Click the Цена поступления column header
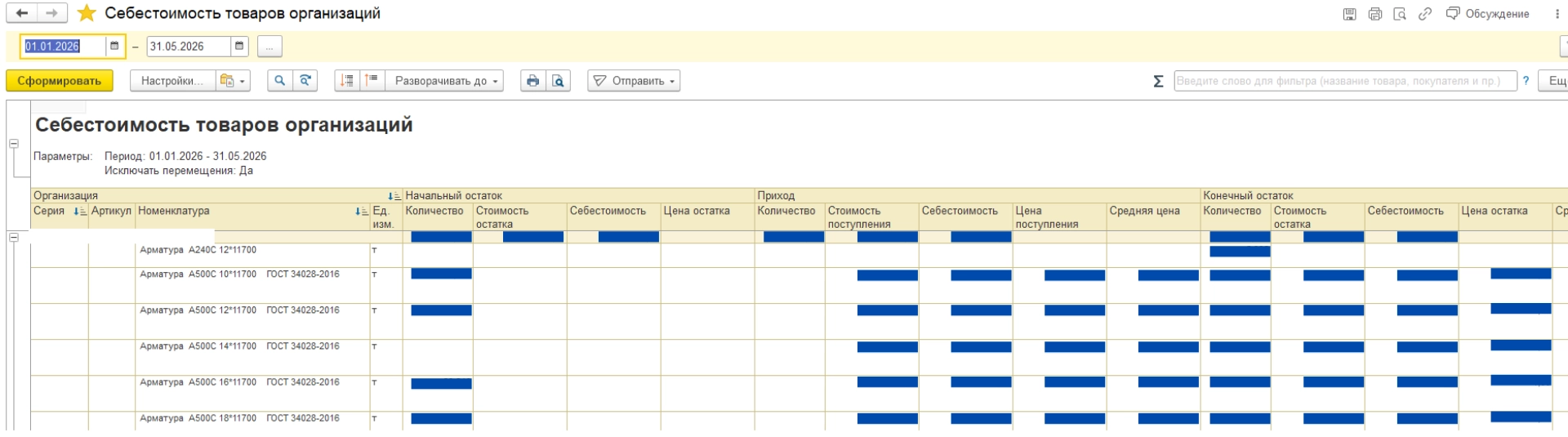Viewport: 1568px width, 437px height. 1059,216
